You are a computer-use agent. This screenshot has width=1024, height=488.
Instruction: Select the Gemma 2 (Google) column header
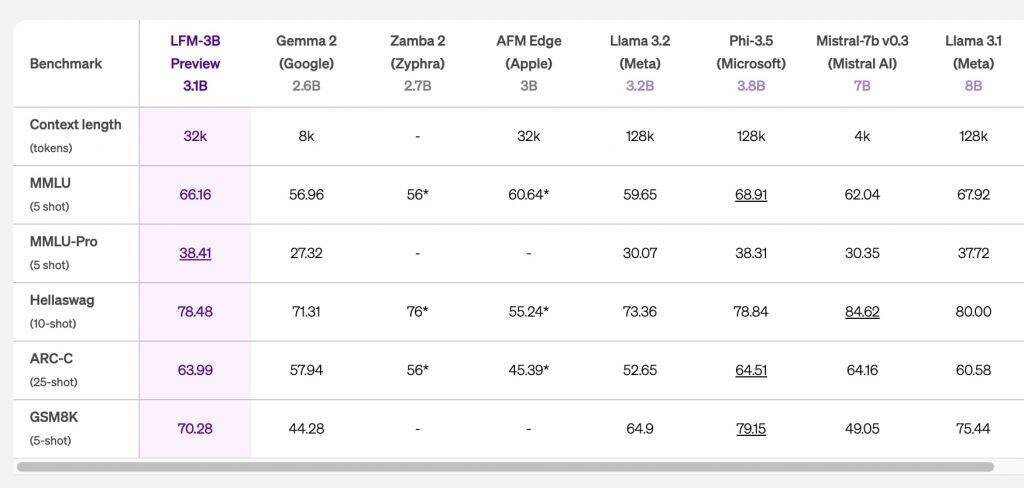tap(306, 63)
